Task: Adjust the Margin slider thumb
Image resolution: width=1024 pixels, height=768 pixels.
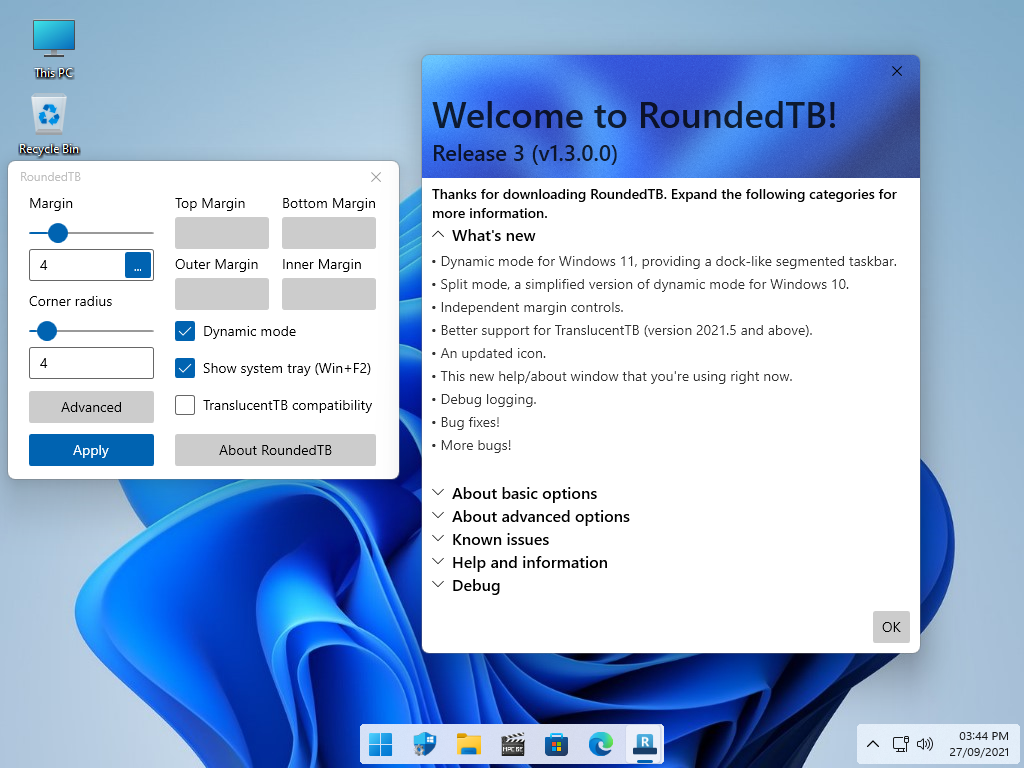Action: tap(58, 232)
